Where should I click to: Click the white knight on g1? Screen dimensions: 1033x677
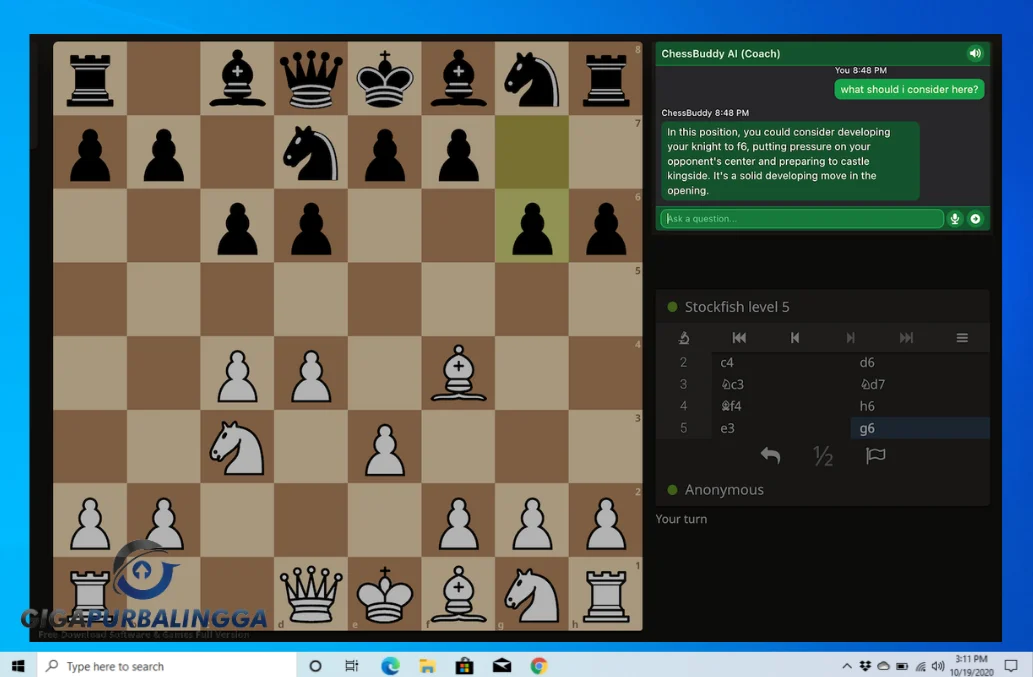point(532,594)
